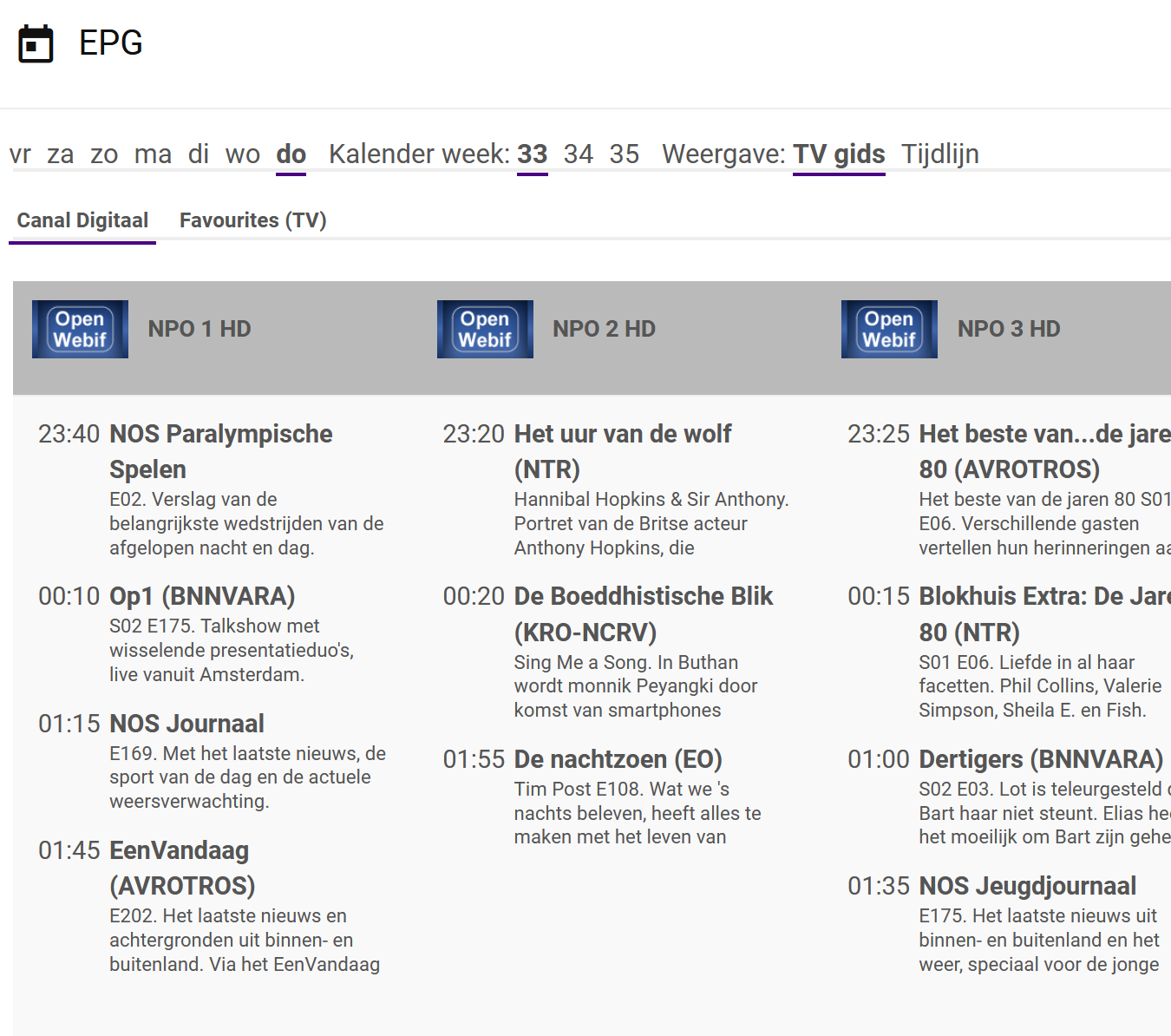Screen dimensions: 1171x1036
Task: Switch to calendar week 34
Action: pos(579,154)
